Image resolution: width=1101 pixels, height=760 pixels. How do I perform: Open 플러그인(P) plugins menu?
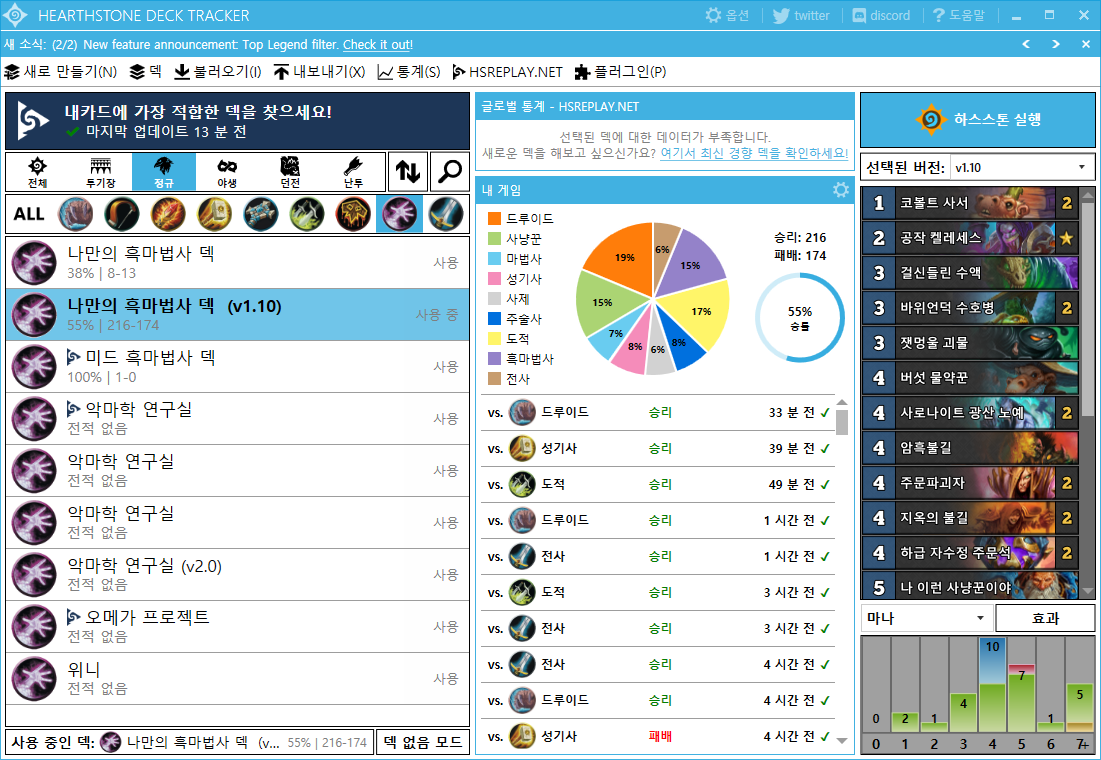(x=620, y=72)
